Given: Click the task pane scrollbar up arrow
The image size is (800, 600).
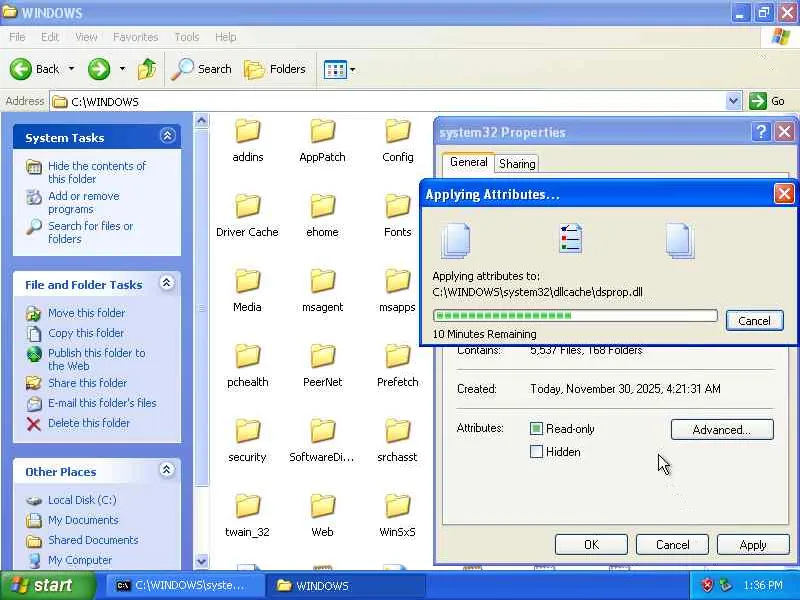Looking at the screenshot, I should 202,121.
